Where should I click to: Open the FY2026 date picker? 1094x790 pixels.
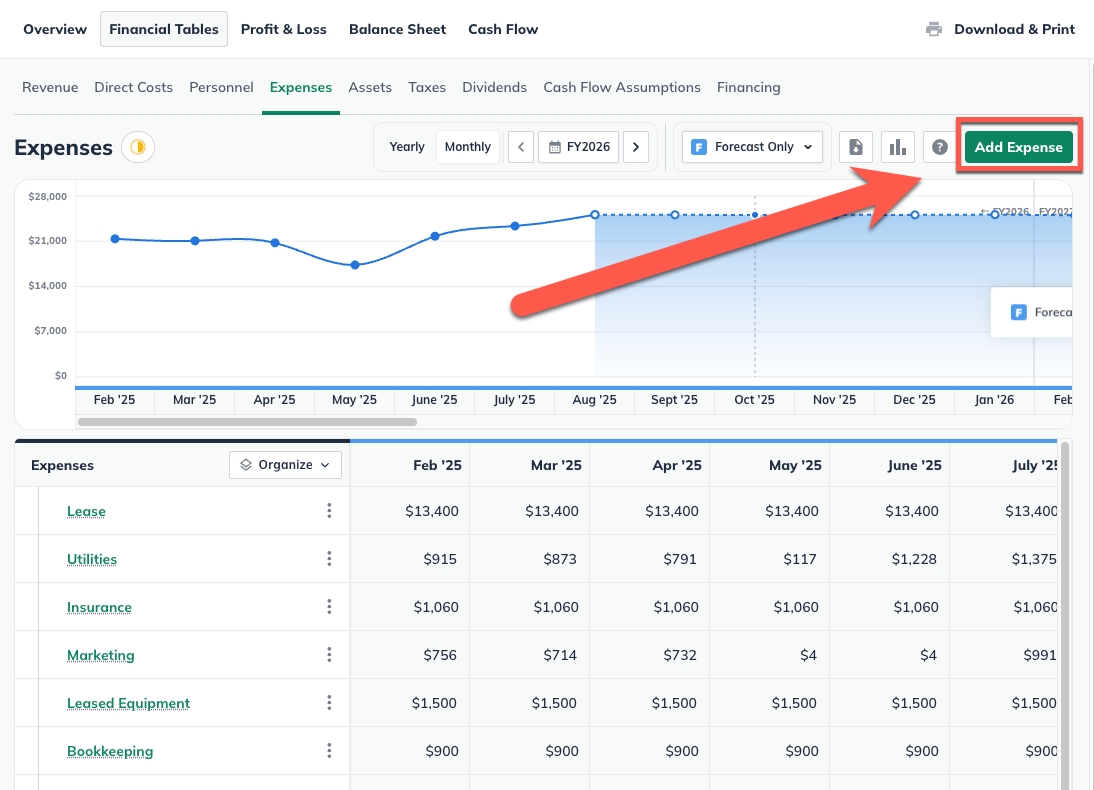pos(578,147)
